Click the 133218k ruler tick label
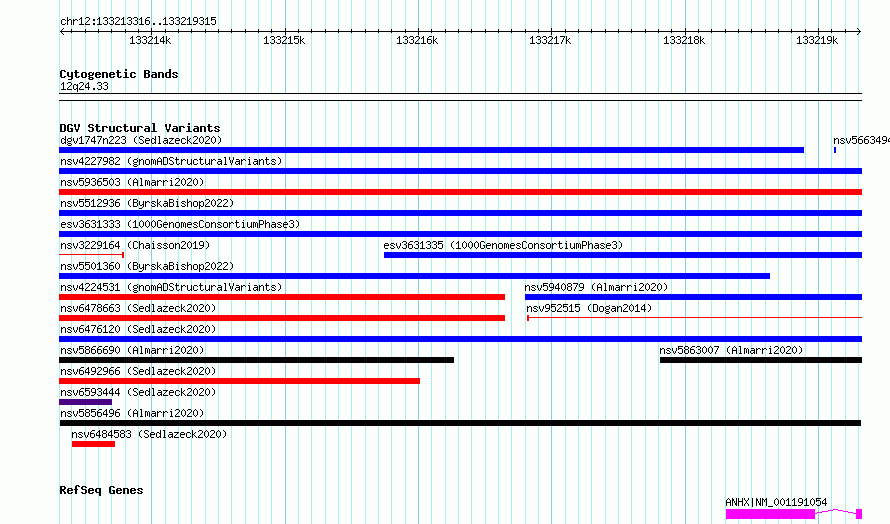Viewport: 890px width, 524px height. click(684, 40)
